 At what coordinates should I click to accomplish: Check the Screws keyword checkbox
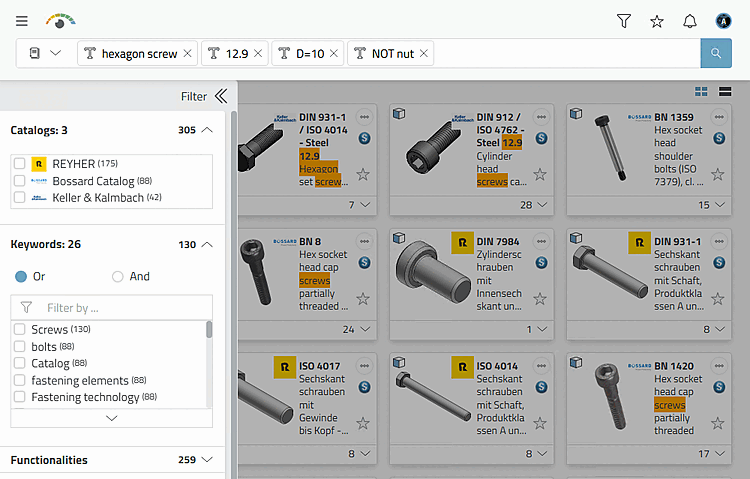(20, 329)
